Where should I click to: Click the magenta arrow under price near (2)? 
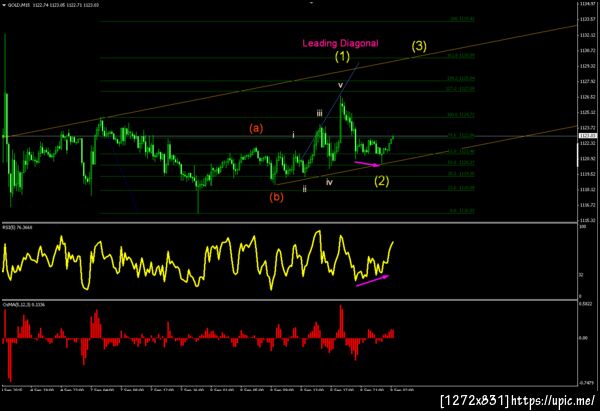point(367,164)
